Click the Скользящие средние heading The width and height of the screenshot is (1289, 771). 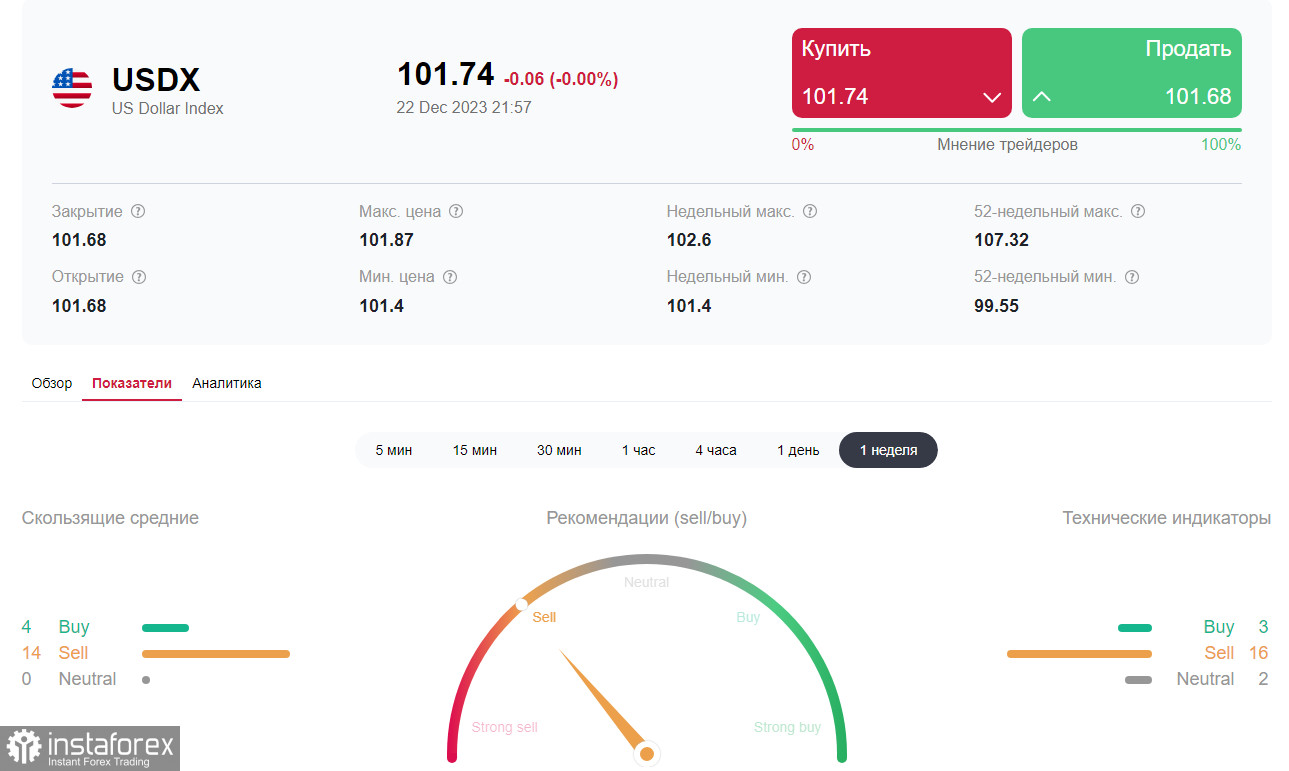110,518
